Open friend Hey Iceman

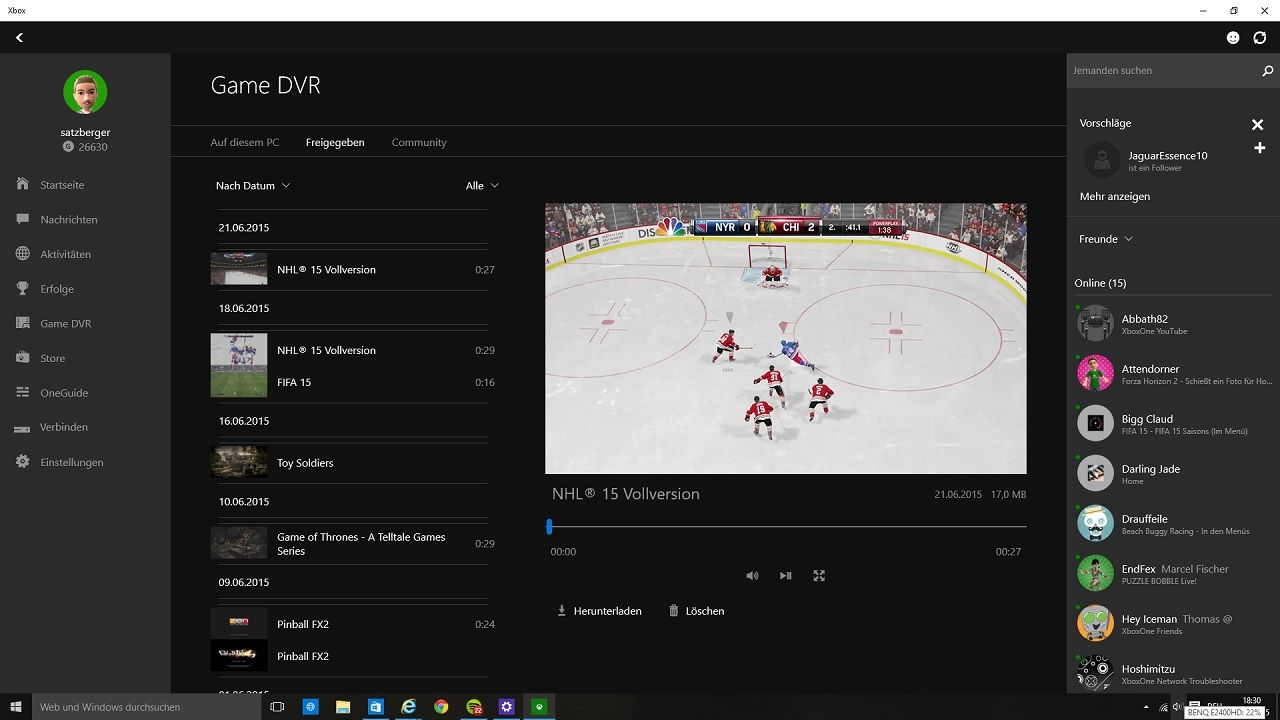coord(1173,624)
